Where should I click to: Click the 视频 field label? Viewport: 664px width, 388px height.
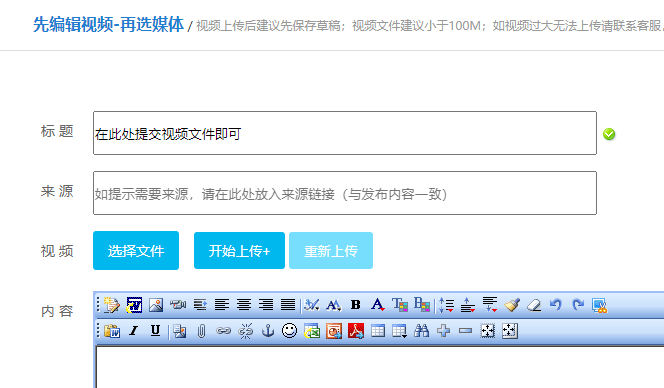point(57,251)
